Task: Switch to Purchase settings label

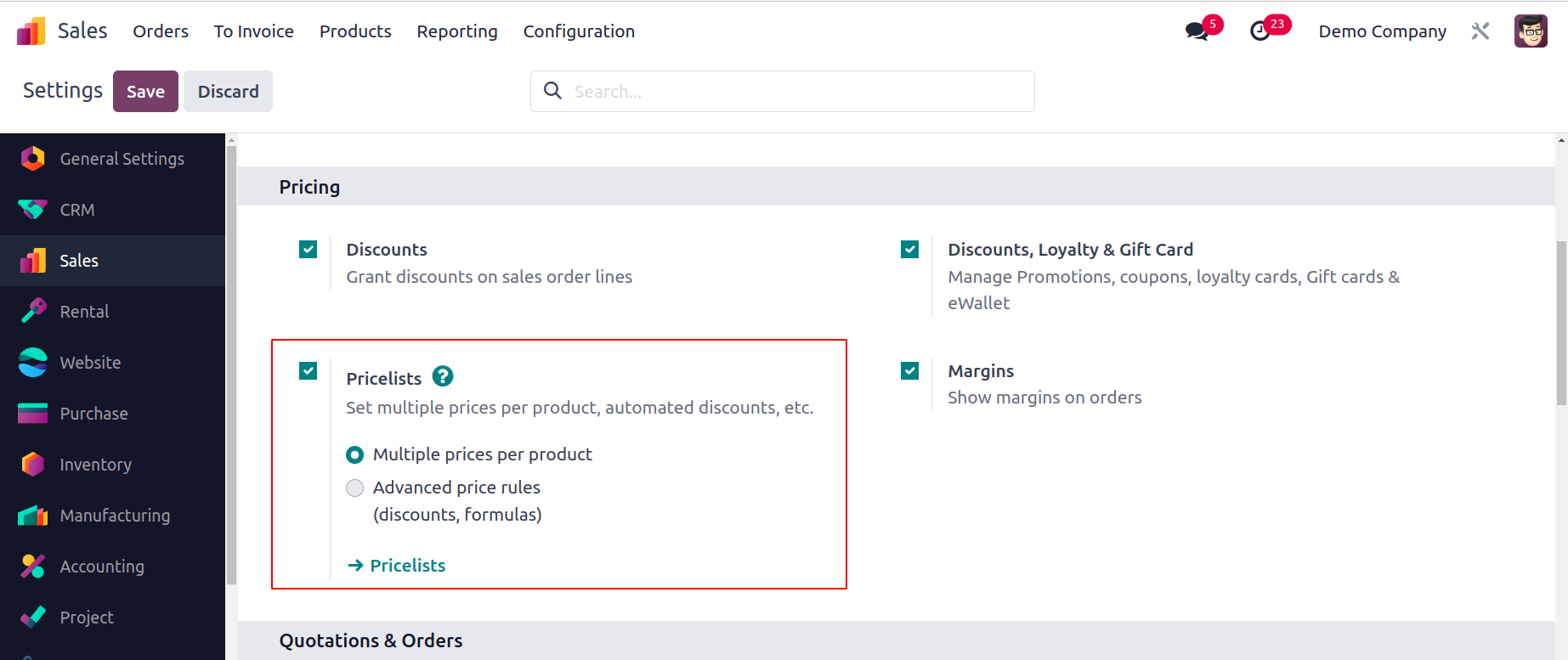Action: click(x=93, y=414)
